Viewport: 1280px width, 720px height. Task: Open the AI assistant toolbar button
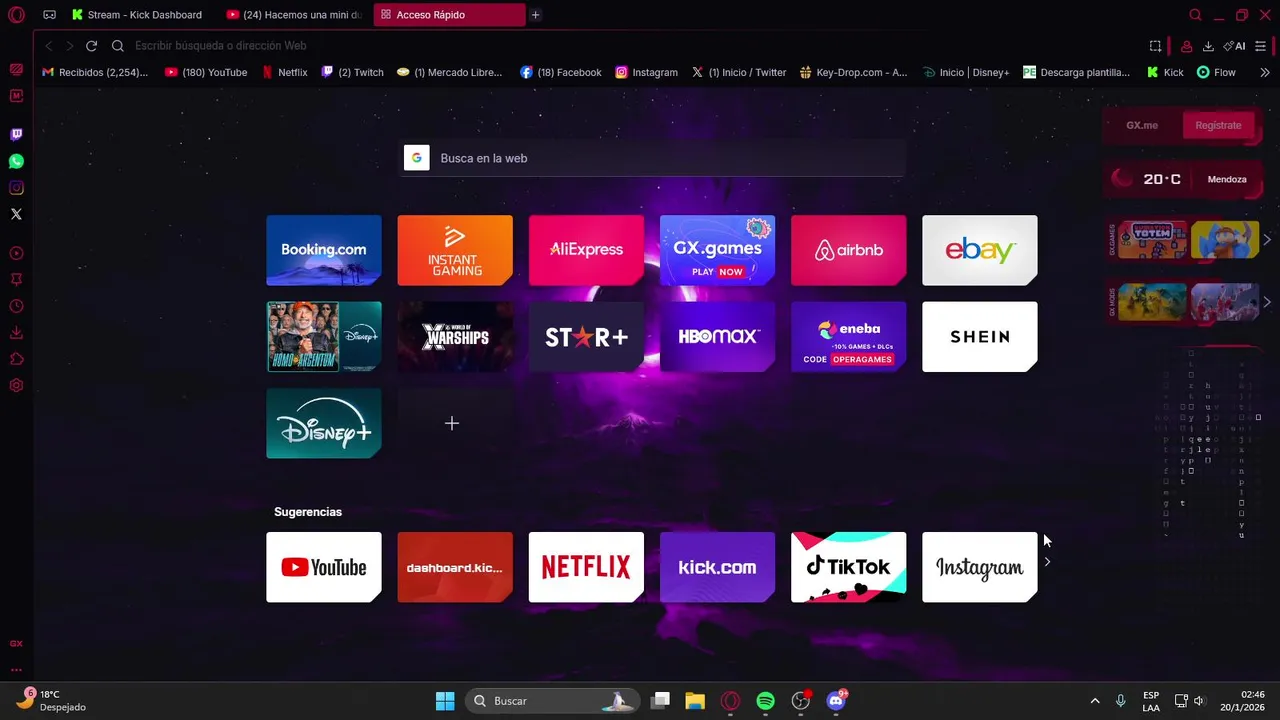[x=1235, y=46]
